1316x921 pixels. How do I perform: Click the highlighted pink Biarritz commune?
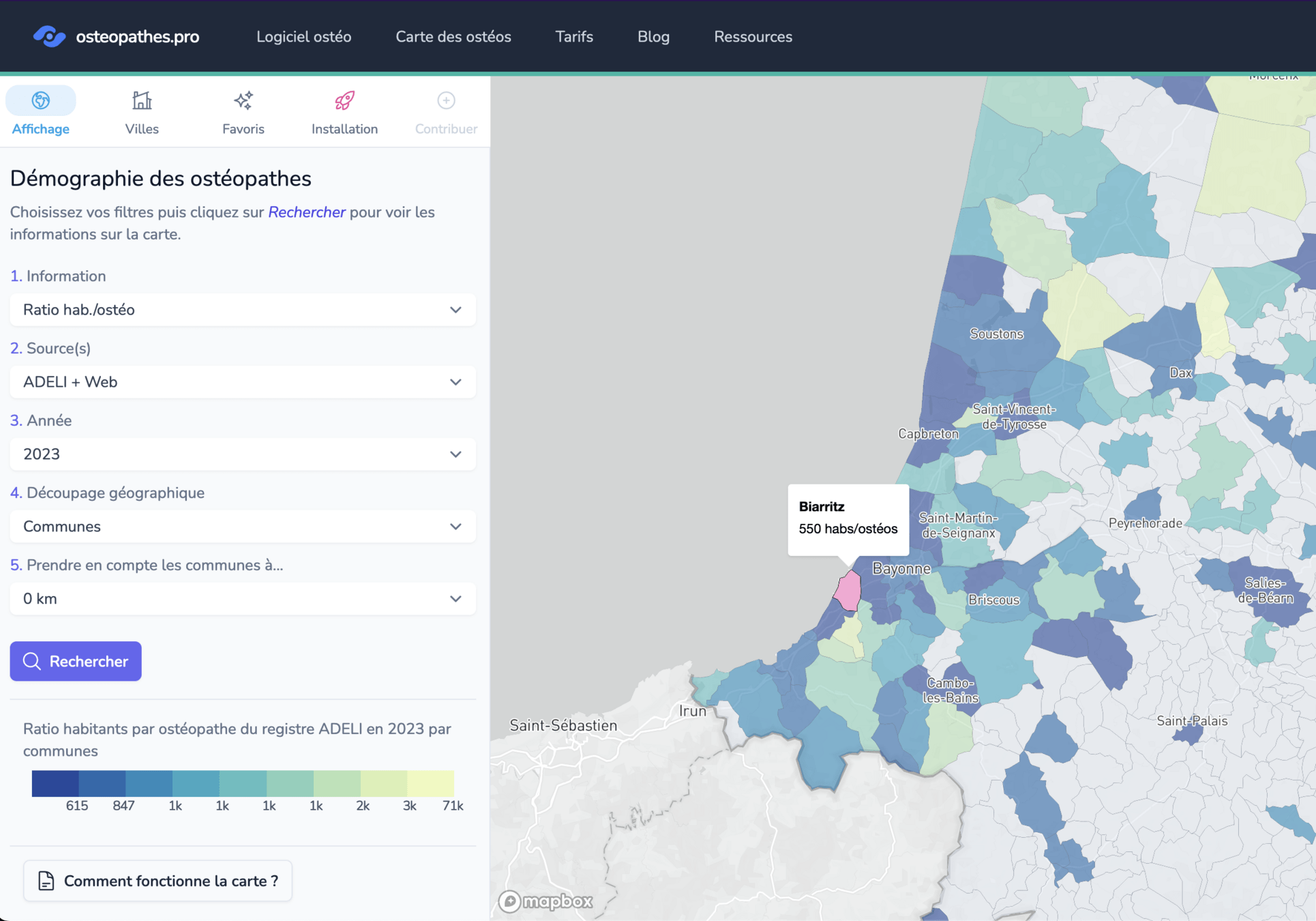848,591
